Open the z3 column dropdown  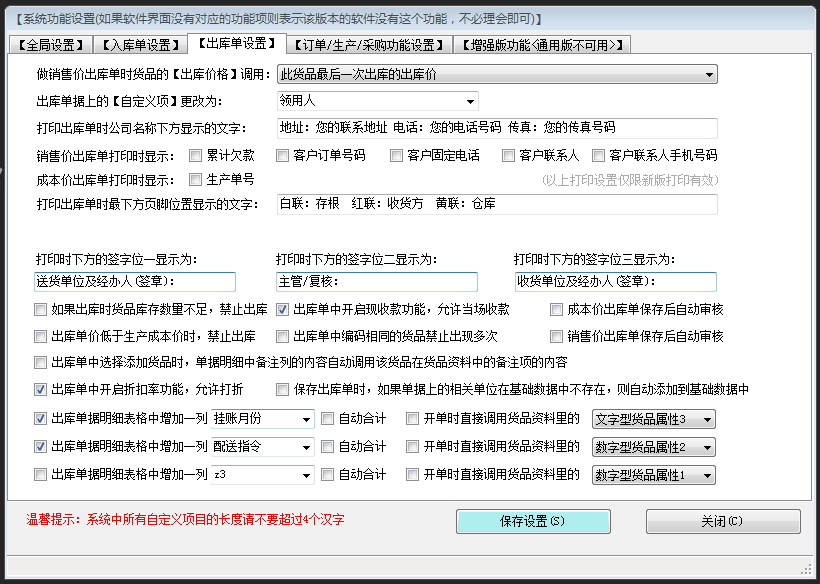308,475
